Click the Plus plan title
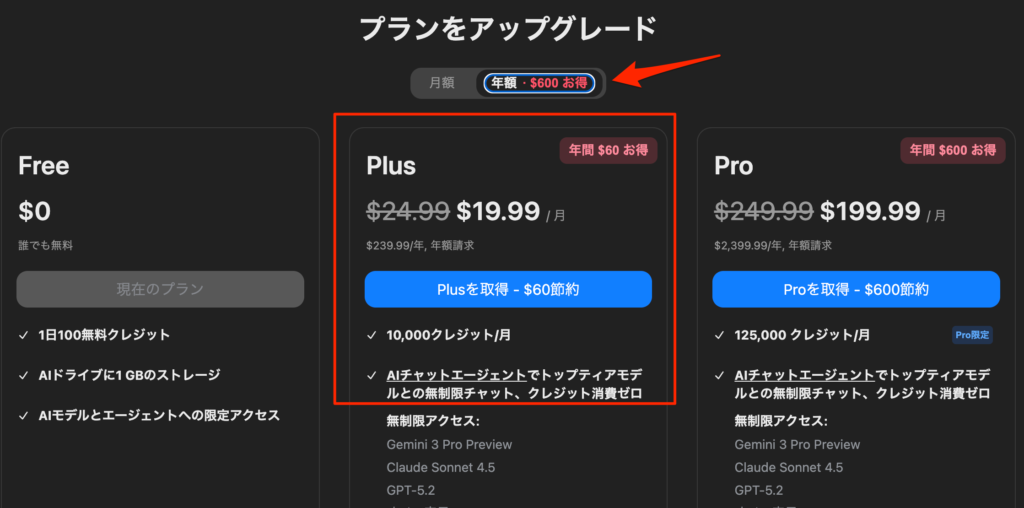The image size is (1024, 508). [x=391, y=165]
